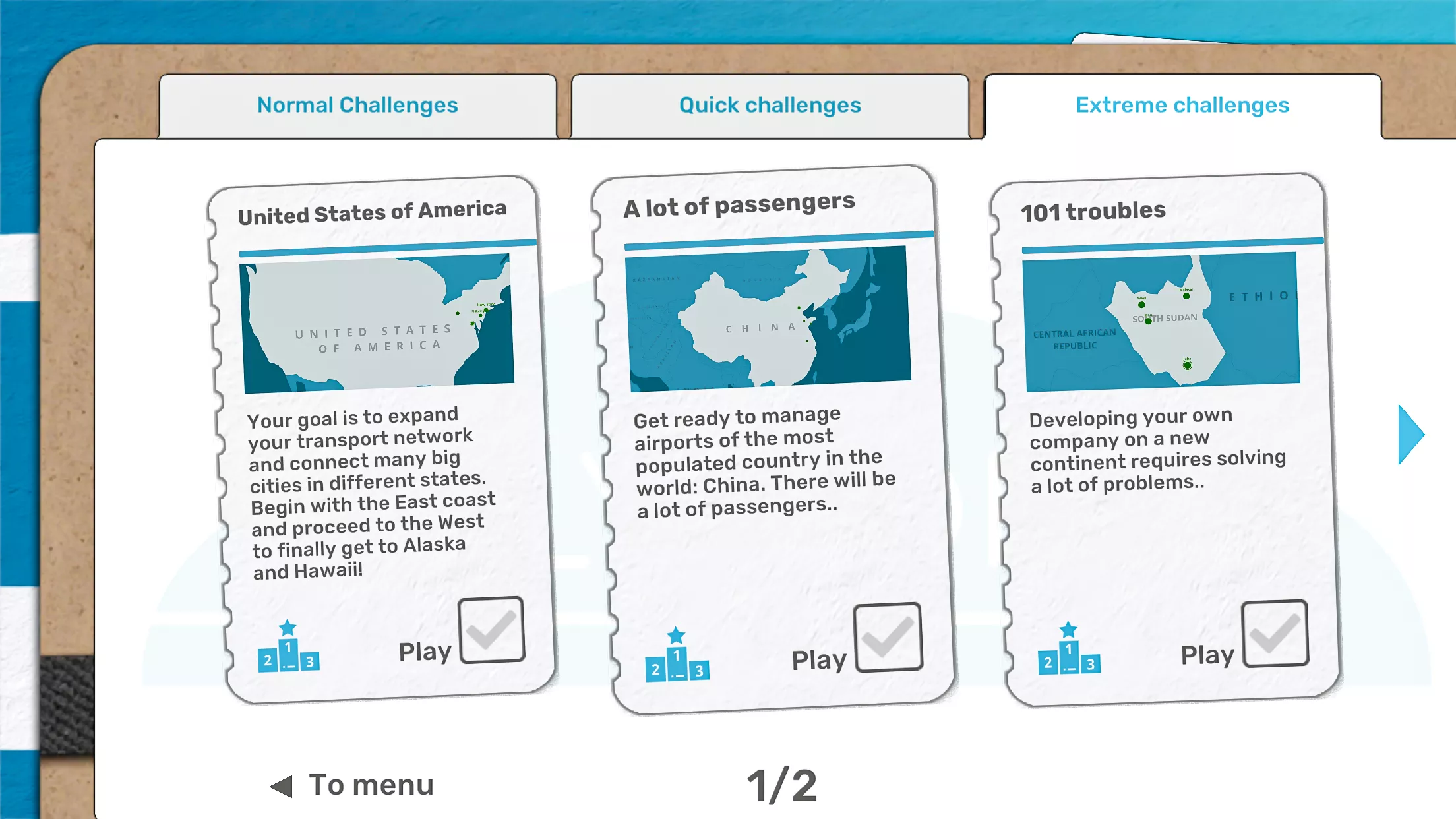
Task: Select the Normal Challenges tab
Action: [357, 104]
